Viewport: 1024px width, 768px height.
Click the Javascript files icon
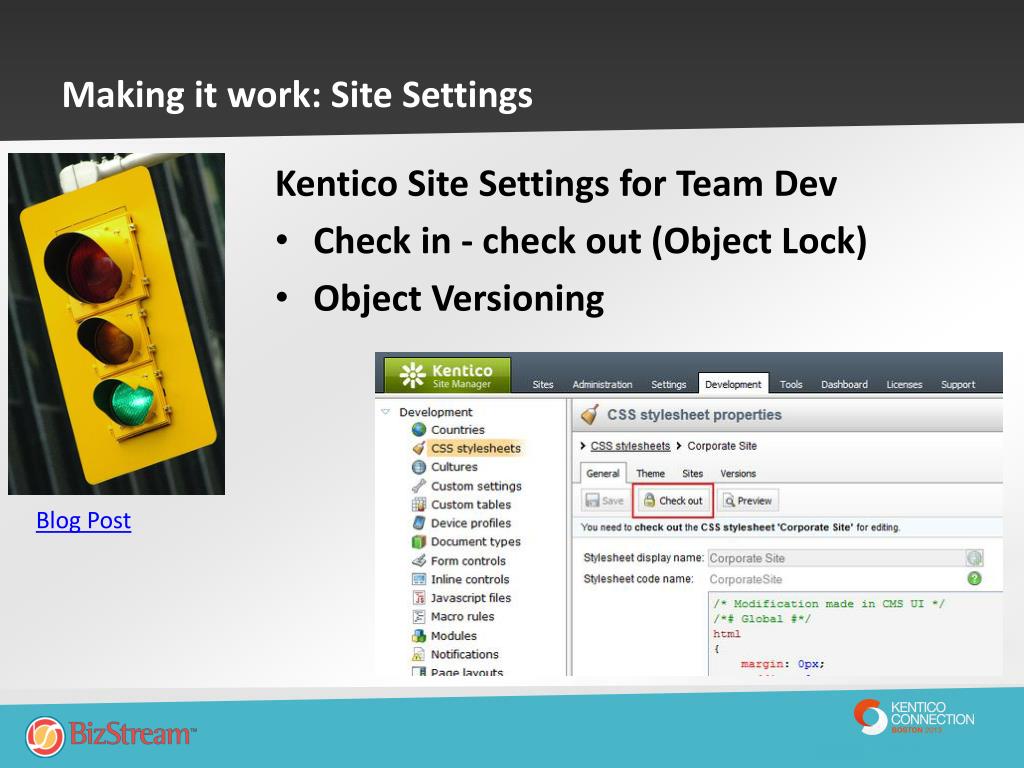(x=419, y=598)
